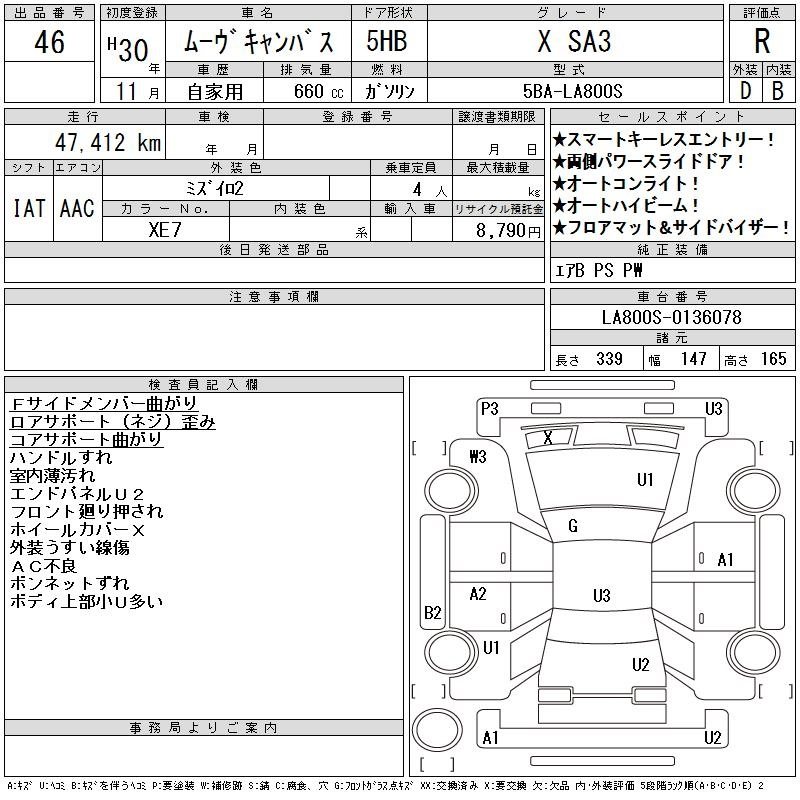This screenshot has width=800, height=800.
Task: Click the B2 dent marker
Action: [x=432, y=612]
